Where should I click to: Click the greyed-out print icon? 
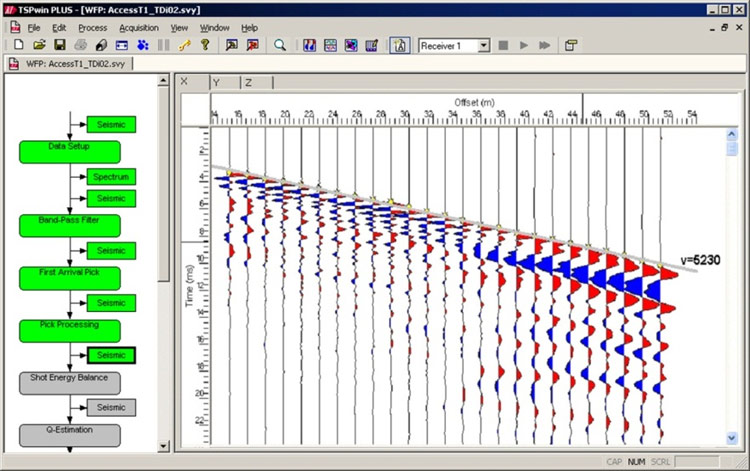80,45
